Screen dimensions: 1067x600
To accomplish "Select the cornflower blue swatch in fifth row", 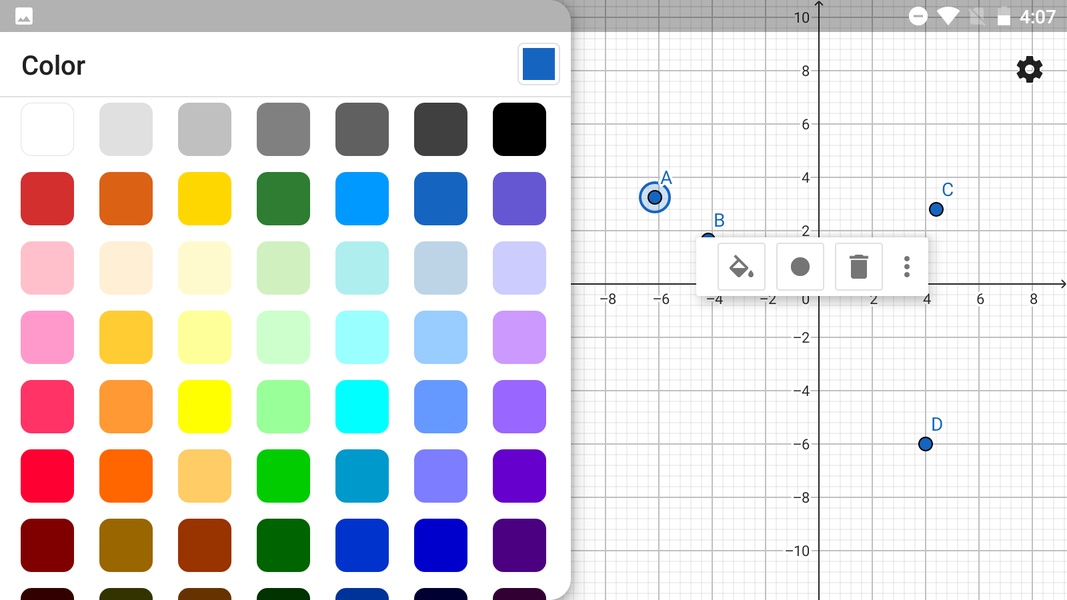I will [x=440, y=407].
